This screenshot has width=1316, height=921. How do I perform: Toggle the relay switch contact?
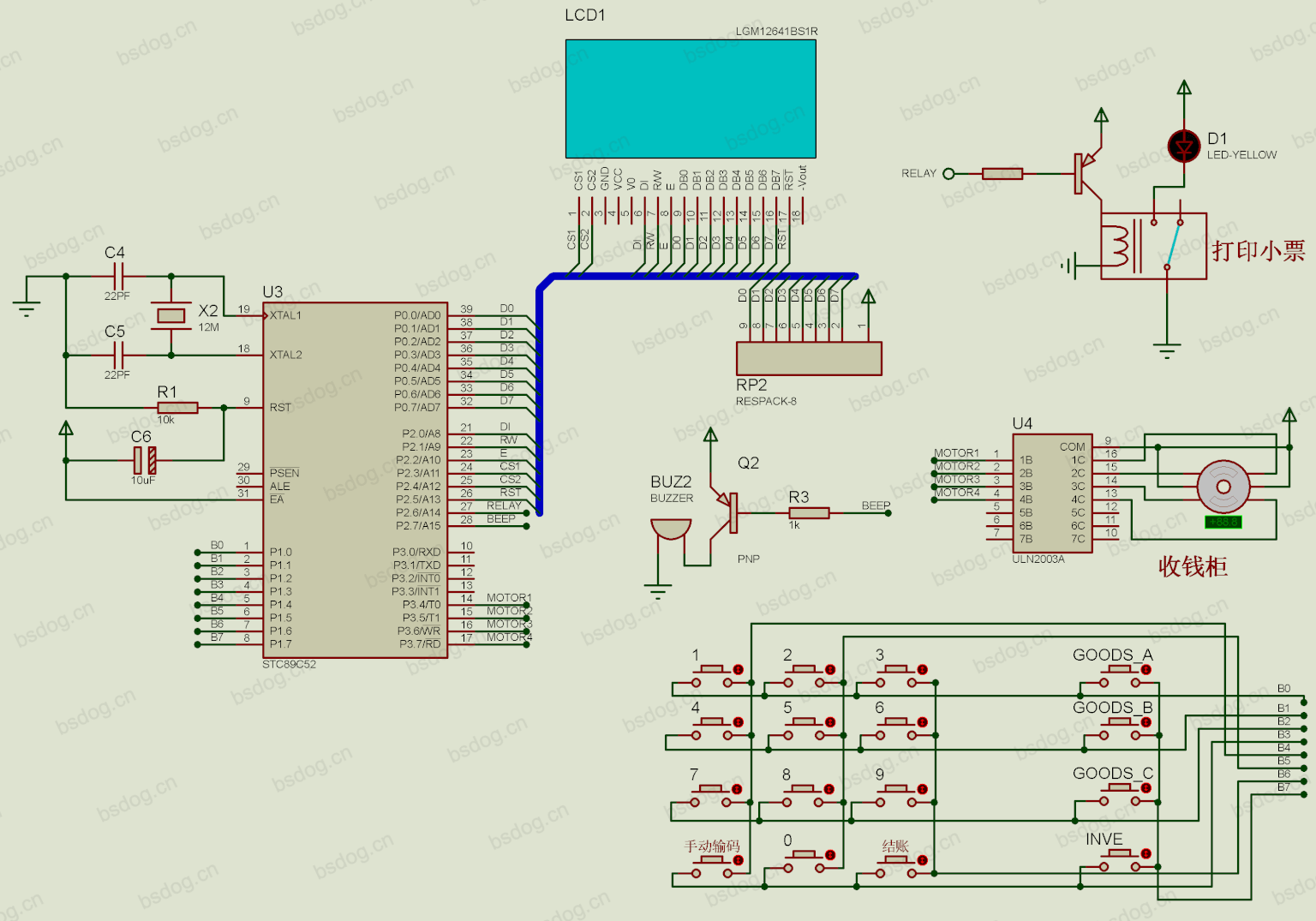coord(1172,244)
